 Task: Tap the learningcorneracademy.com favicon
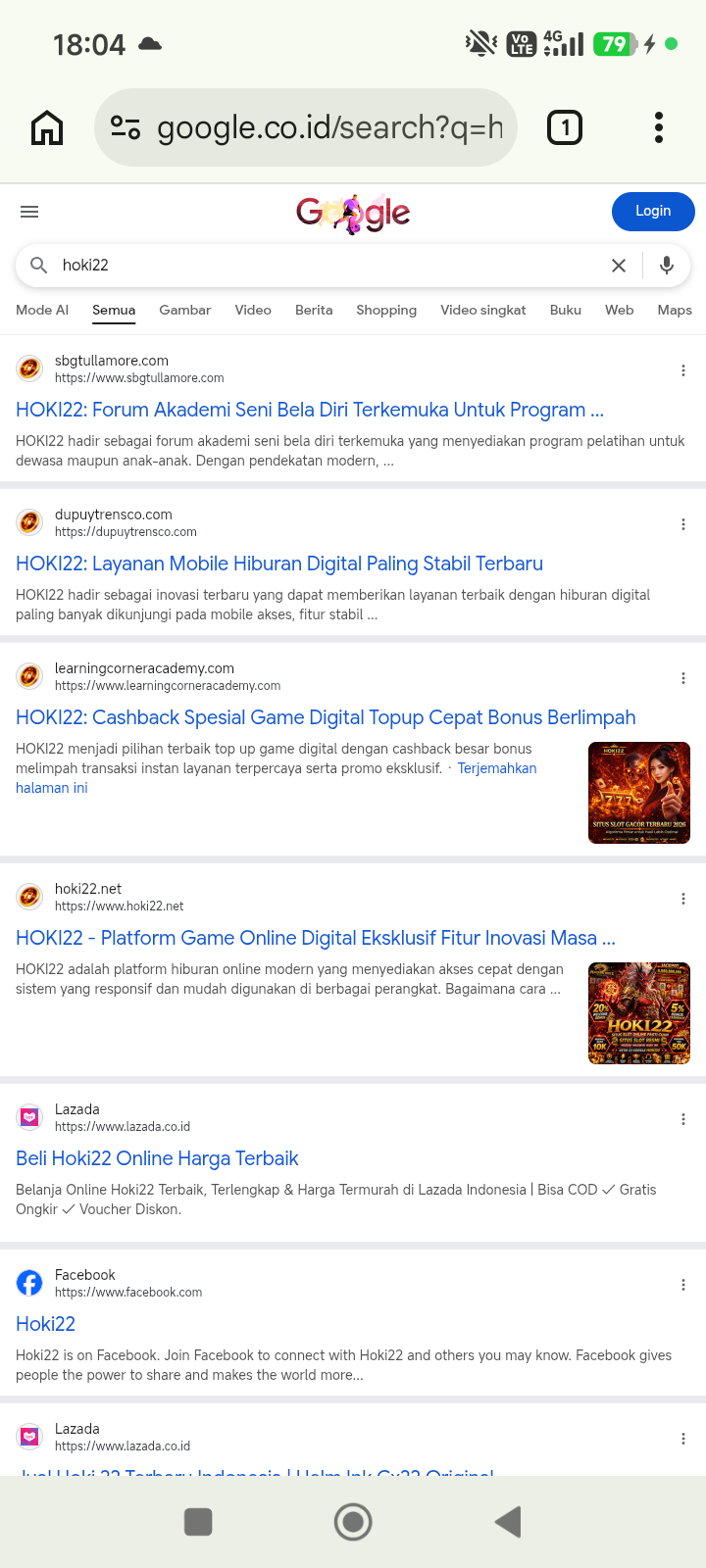point(29,676)
